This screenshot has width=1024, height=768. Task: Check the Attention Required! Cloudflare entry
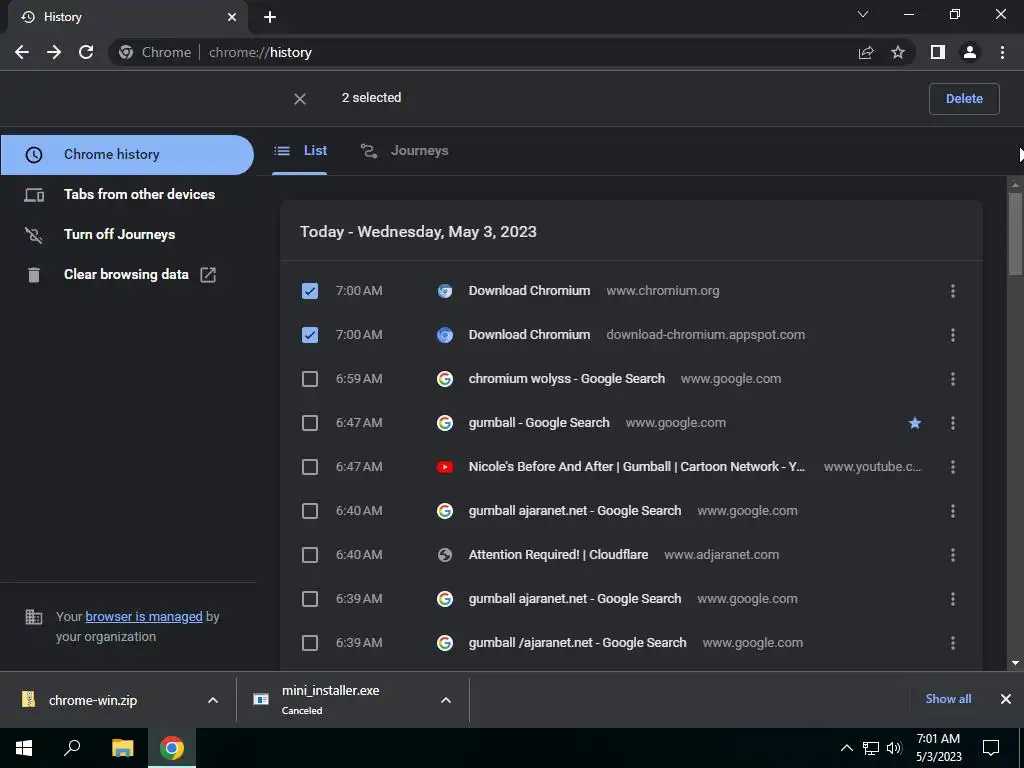(310, 555)
